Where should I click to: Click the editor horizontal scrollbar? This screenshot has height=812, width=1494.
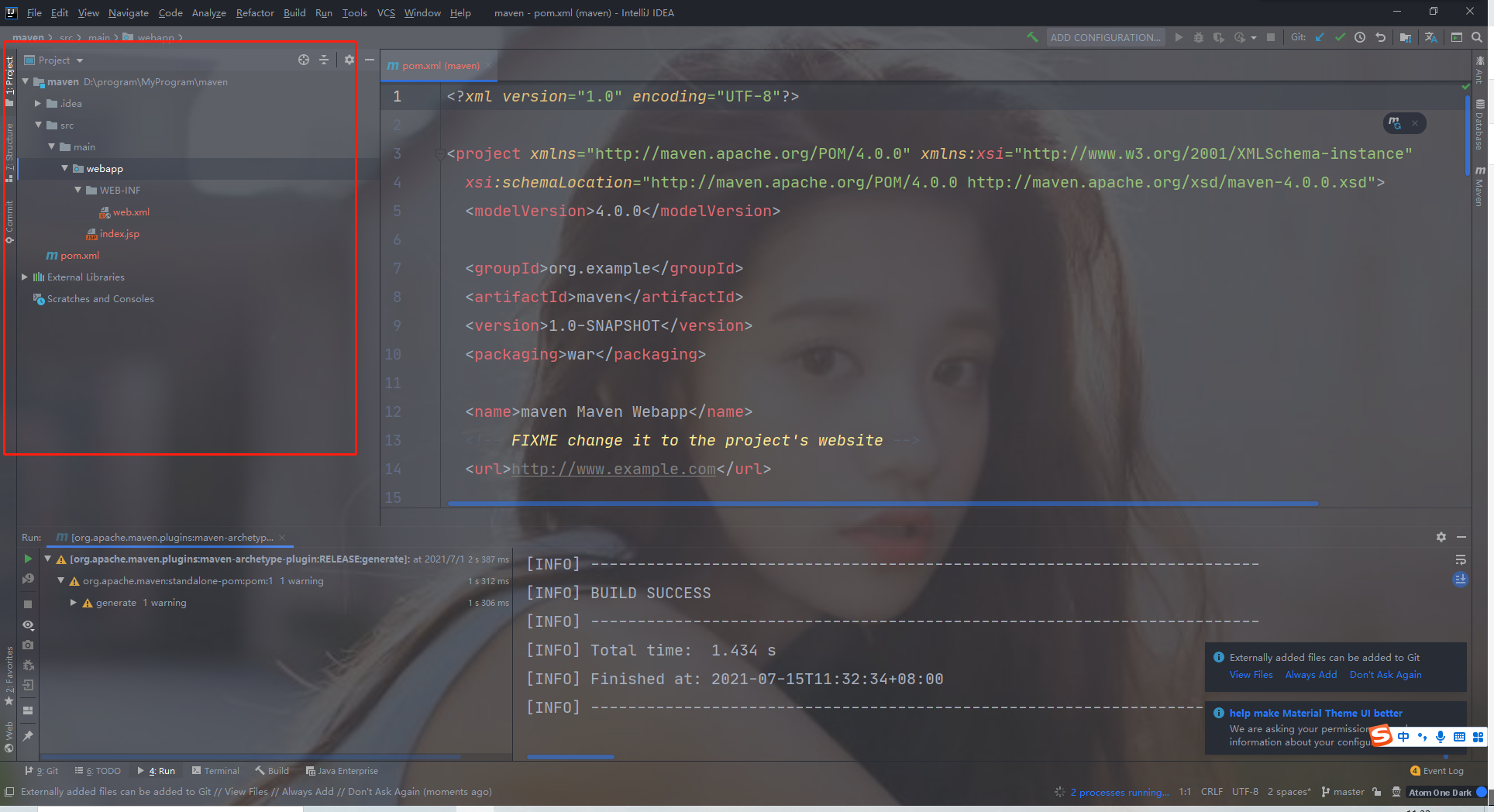883,504
